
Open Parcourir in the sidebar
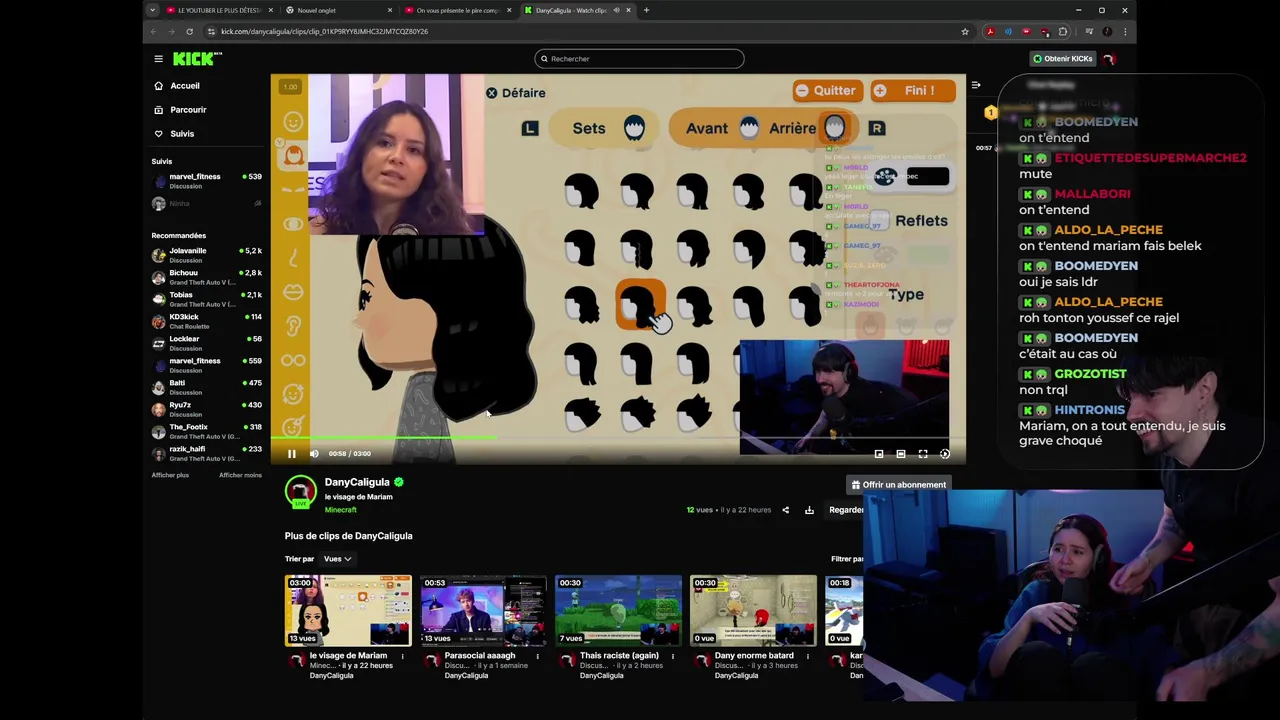(187, 110)
